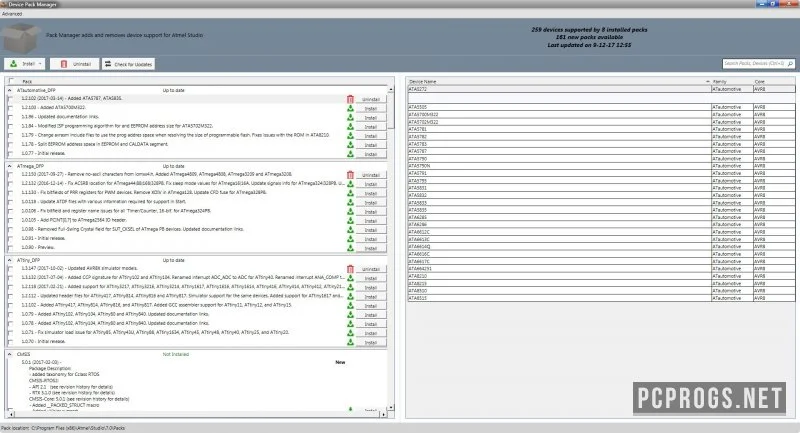Click the red trash icon on the toolbar Uninstall button
The image size is (800, 433).
coord(64,64)
